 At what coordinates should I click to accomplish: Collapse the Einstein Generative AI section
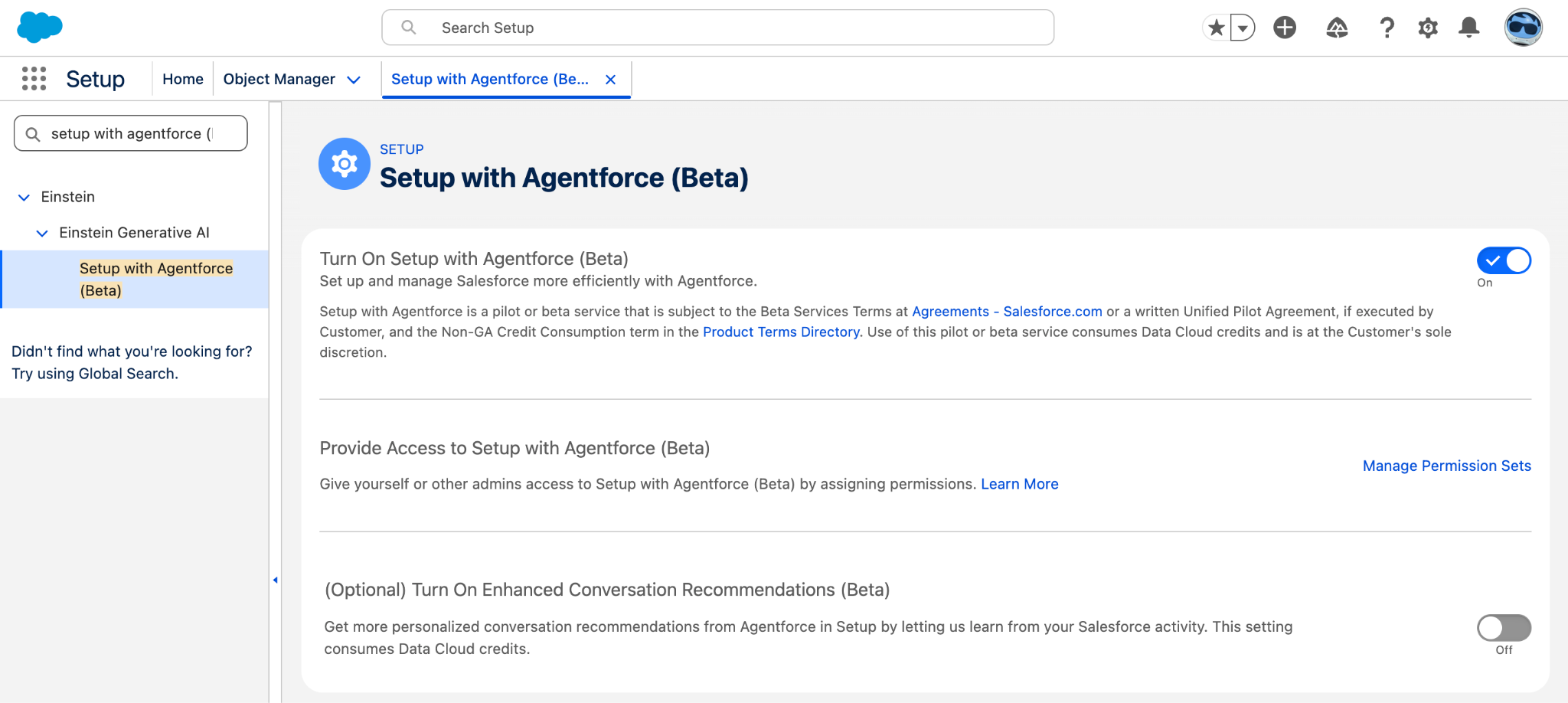coord(41,233)
